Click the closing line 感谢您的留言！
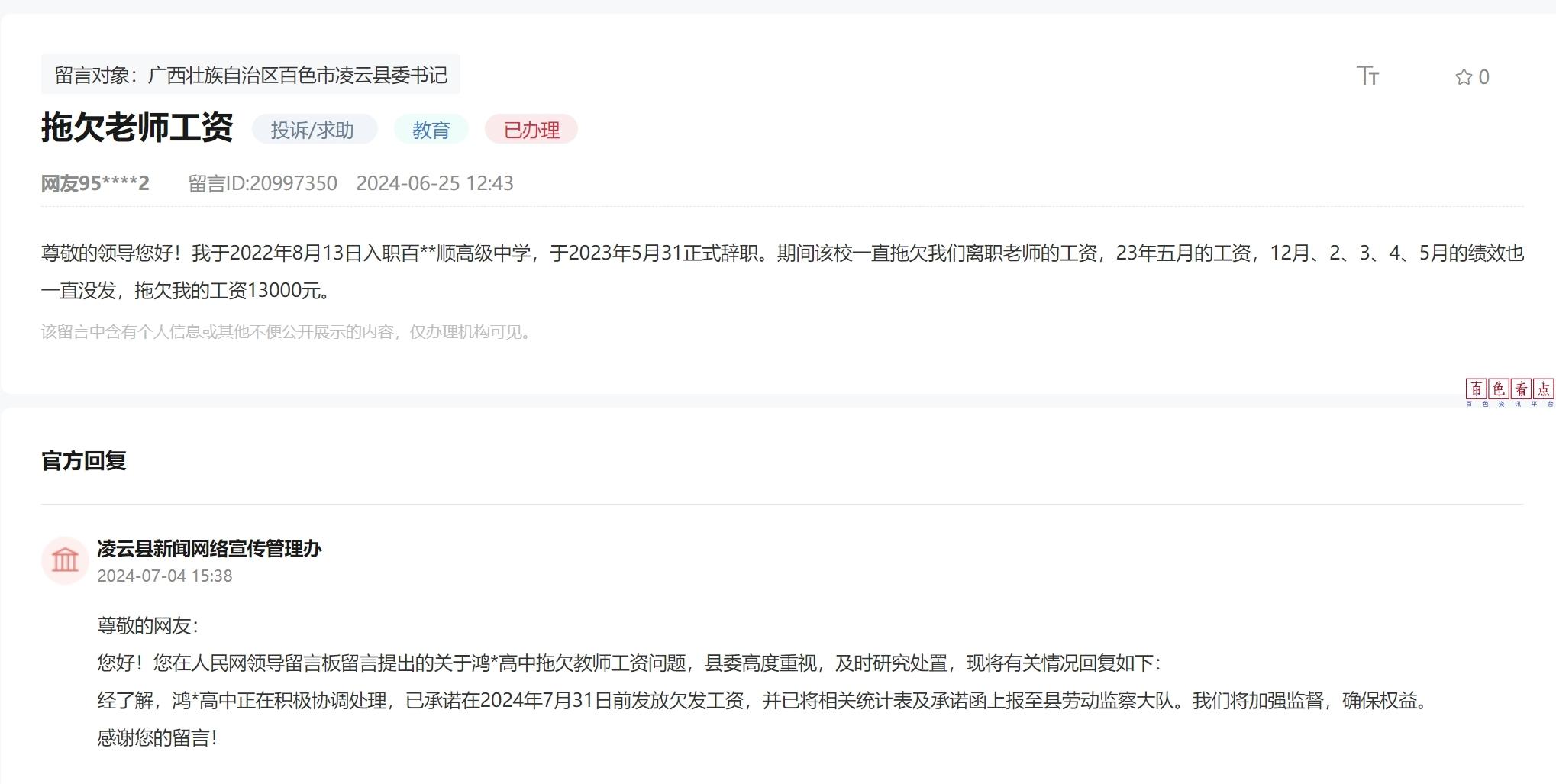 [x=158, y=738]
